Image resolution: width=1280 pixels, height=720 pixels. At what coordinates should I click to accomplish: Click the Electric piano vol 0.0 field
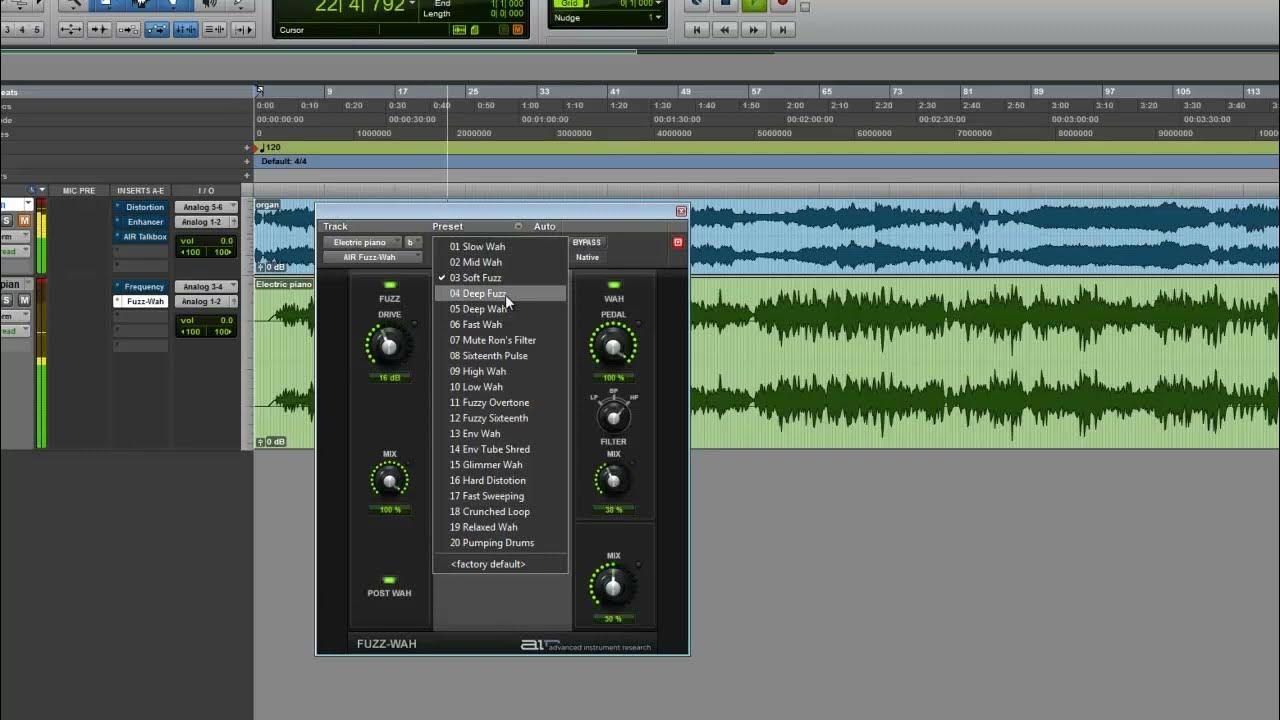pos(206,321)
